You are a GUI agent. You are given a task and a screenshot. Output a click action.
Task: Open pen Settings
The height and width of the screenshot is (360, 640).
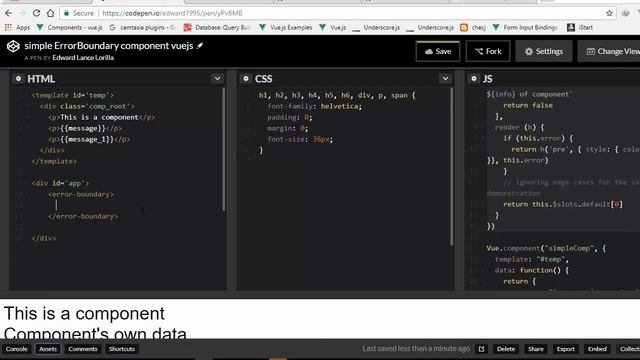[544, 51]
